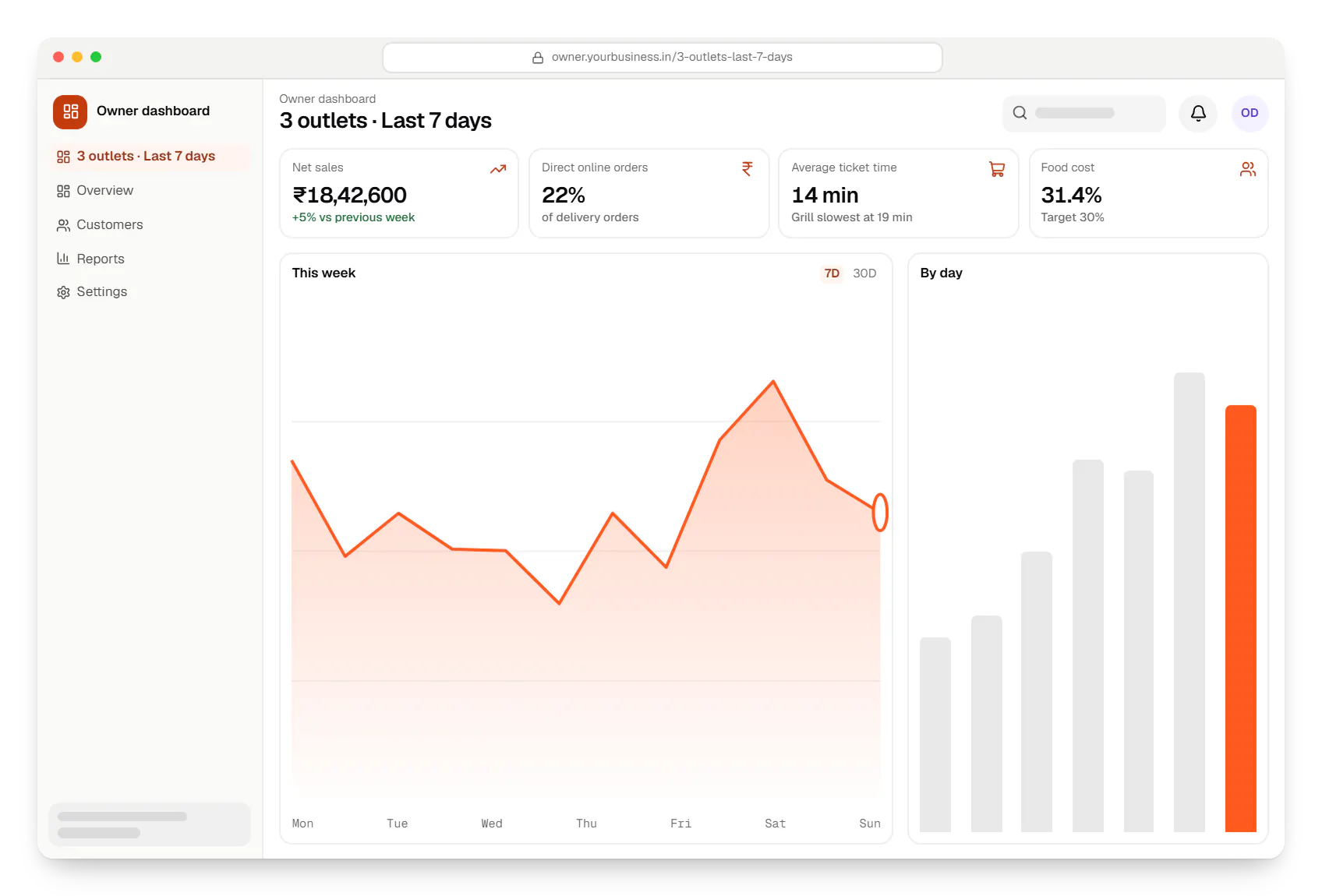Go to Customers section
This screenshot has width=1322, height=896.
click(150, 225)
